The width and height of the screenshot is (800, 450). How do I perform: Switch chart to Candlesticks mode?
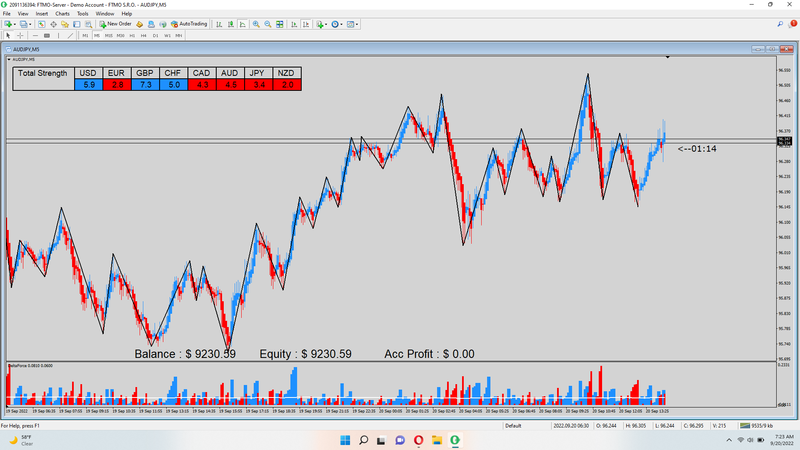tap(231, 24)
